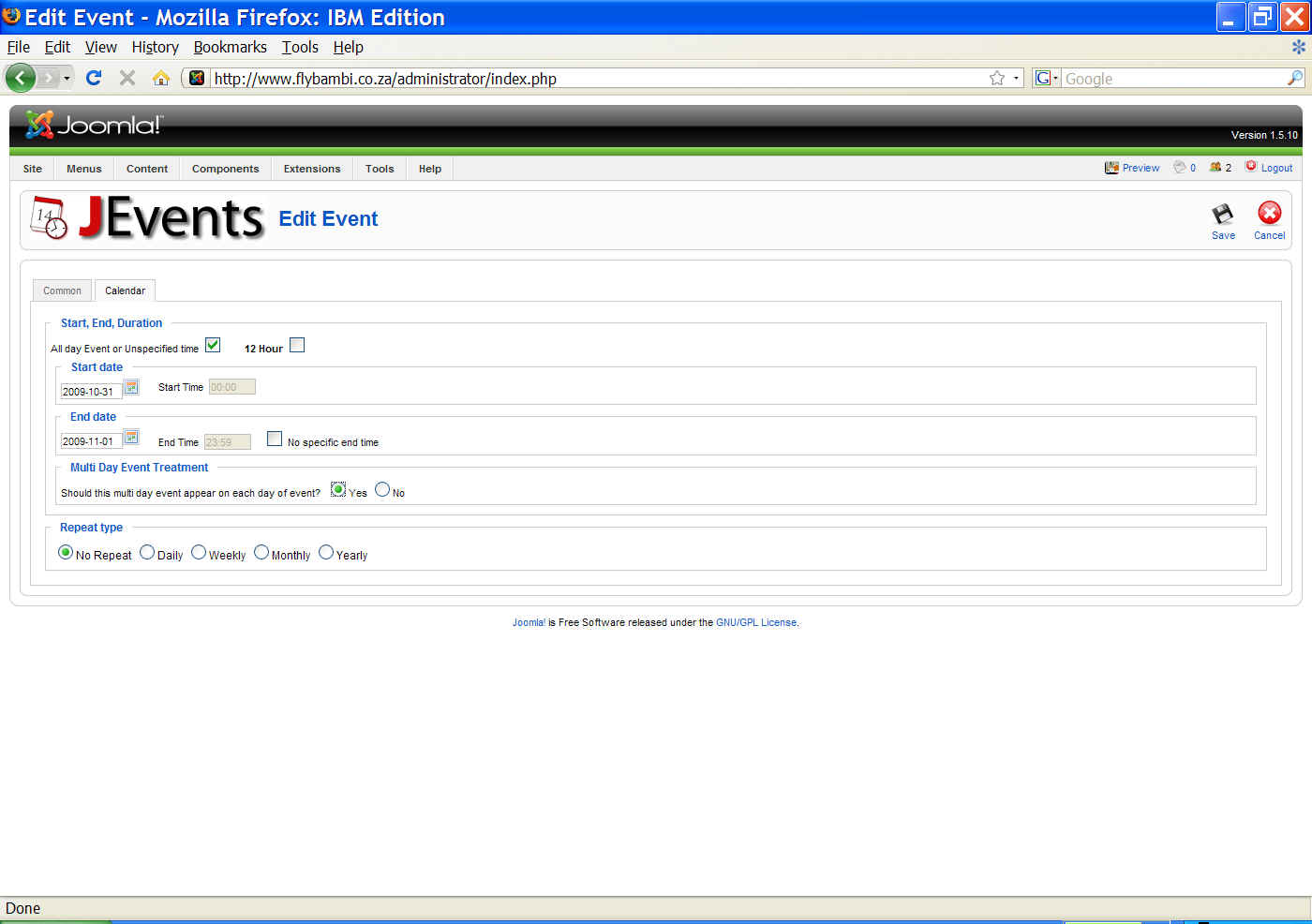The height and width of the screenshot is (924, 1312).
Task: Open the Components dropdown menu
Action: tap(225, 169)
